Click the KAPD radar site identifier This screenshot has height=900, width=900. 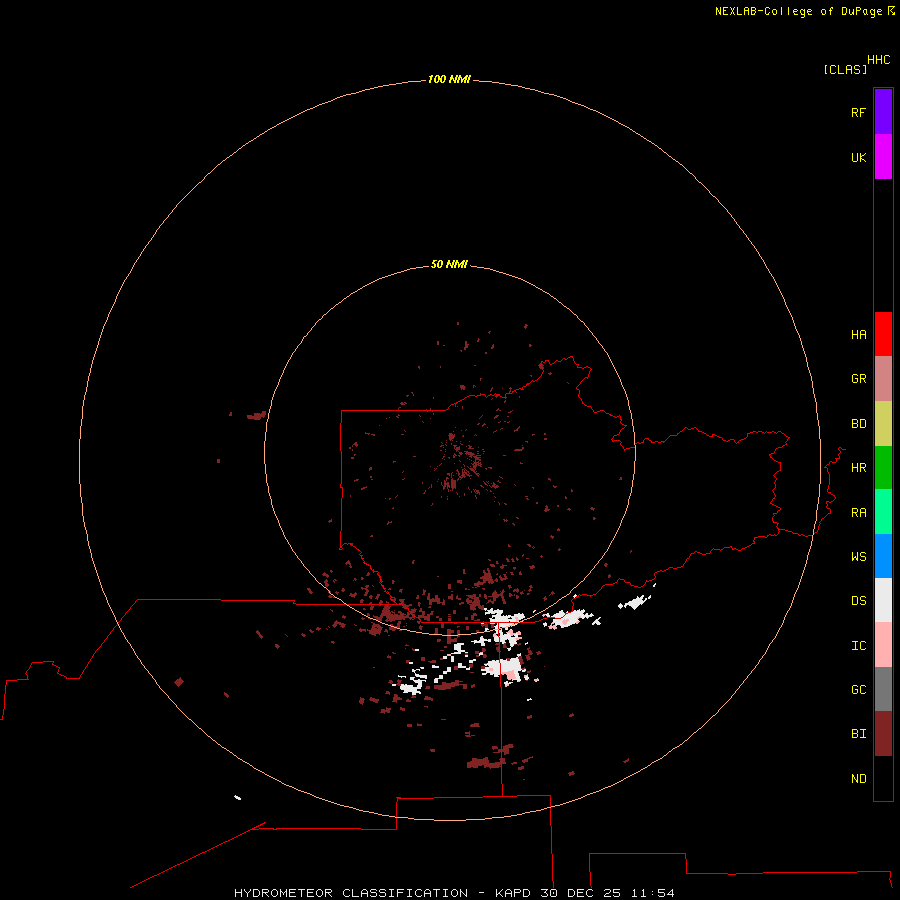(x=513, y=893)
